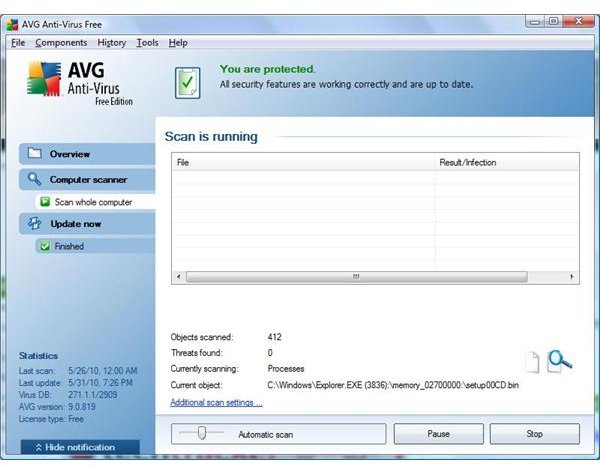
Task: Open the File menu
Action: click(x=18, y=42)
